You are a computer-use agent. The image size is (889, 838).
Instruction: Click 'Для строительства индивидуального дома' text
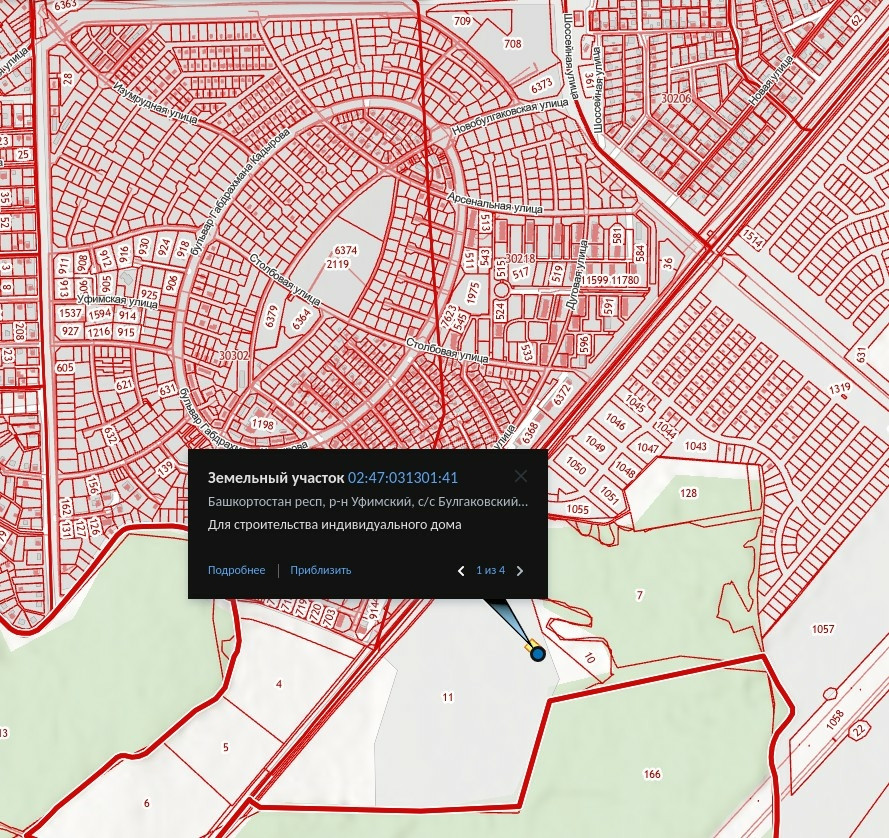(x=335, y=524)
